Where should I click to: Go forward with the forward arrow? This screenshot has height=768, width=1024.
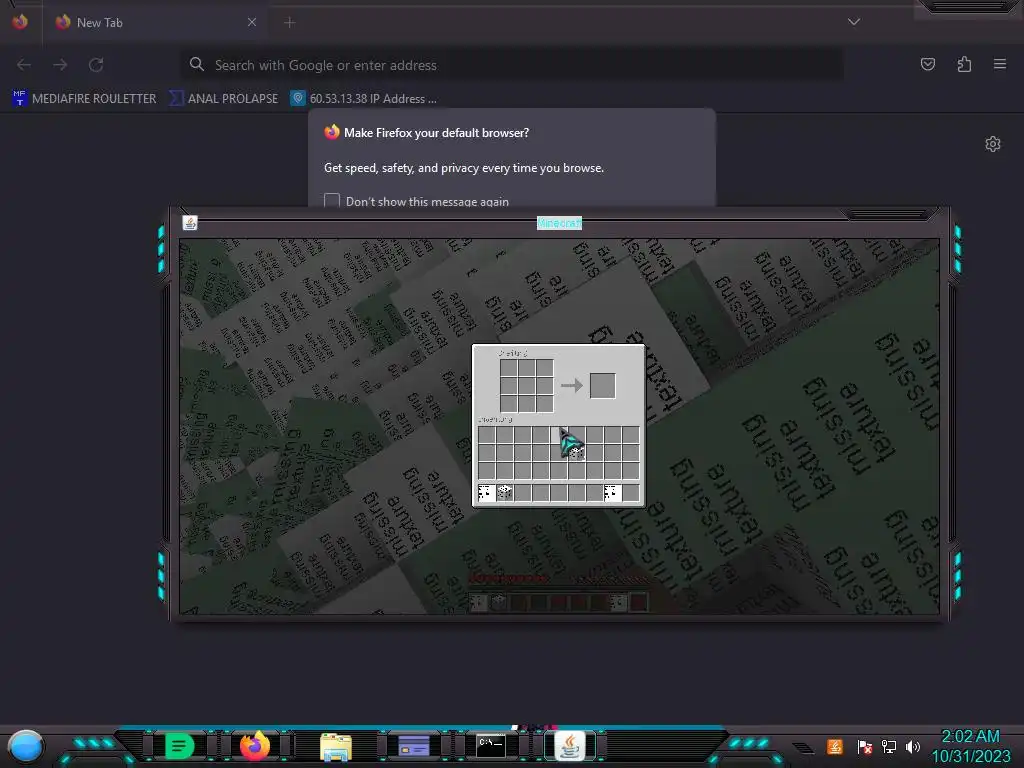(60, 65)
